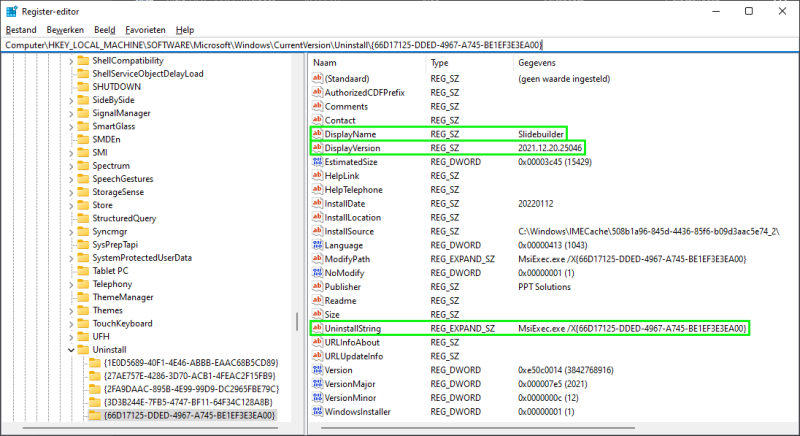Select the URLInfoAbout value name
Image resolution: width=800 pixels, height=436 pixels.
click(352, 342)
